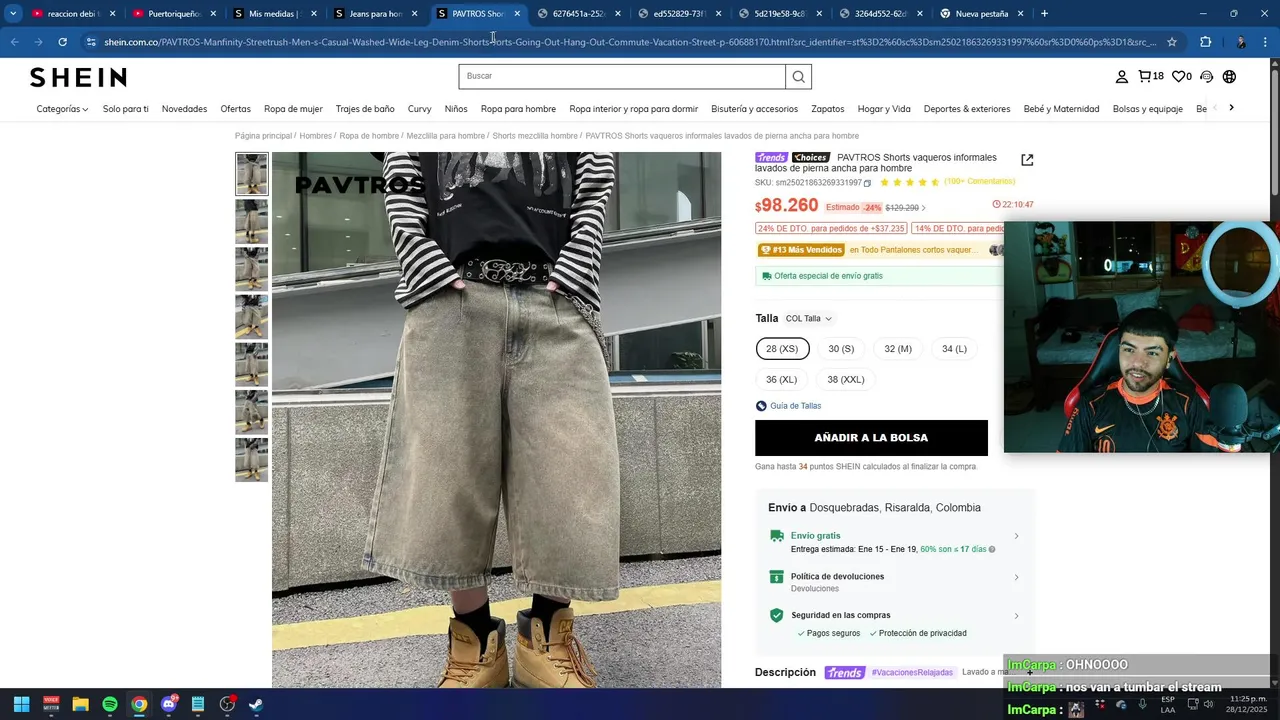Select size 34 (L)
Screen dimensions: 1280x720
tap(954, 349)
